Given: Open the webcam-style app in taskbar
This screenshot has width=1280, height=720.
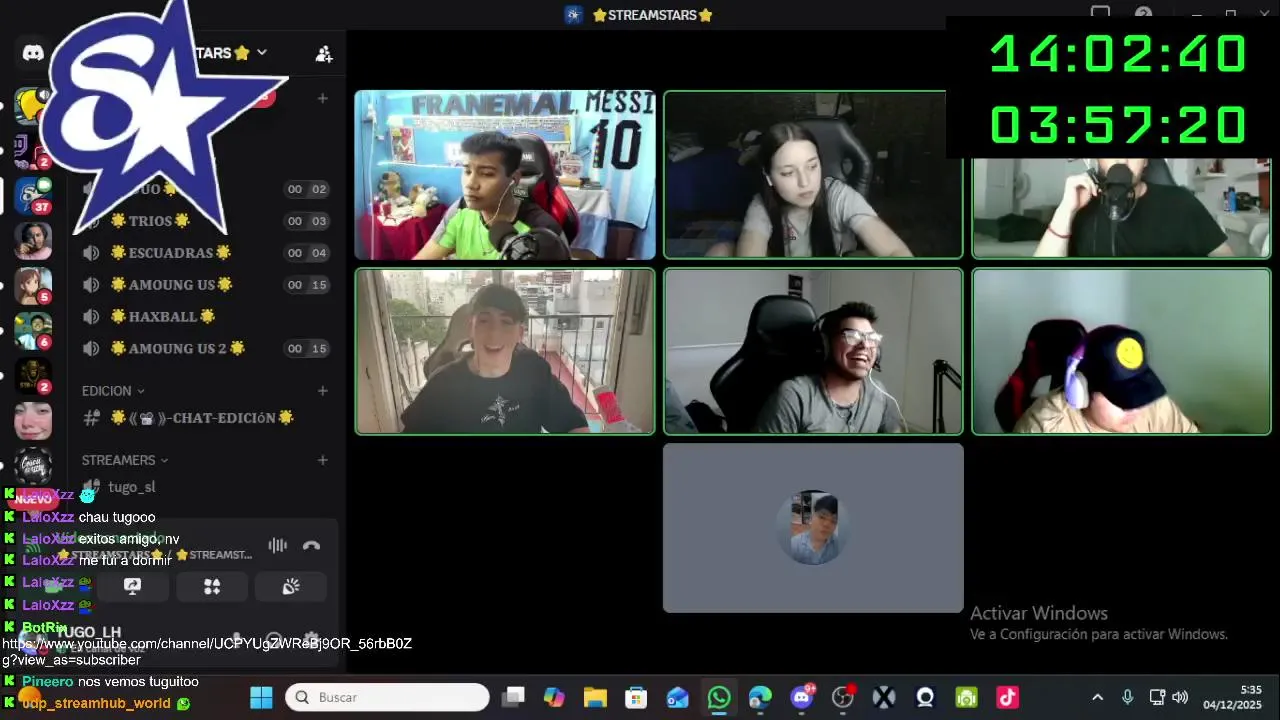Looking at the screenshot, I should coord(925,697).
